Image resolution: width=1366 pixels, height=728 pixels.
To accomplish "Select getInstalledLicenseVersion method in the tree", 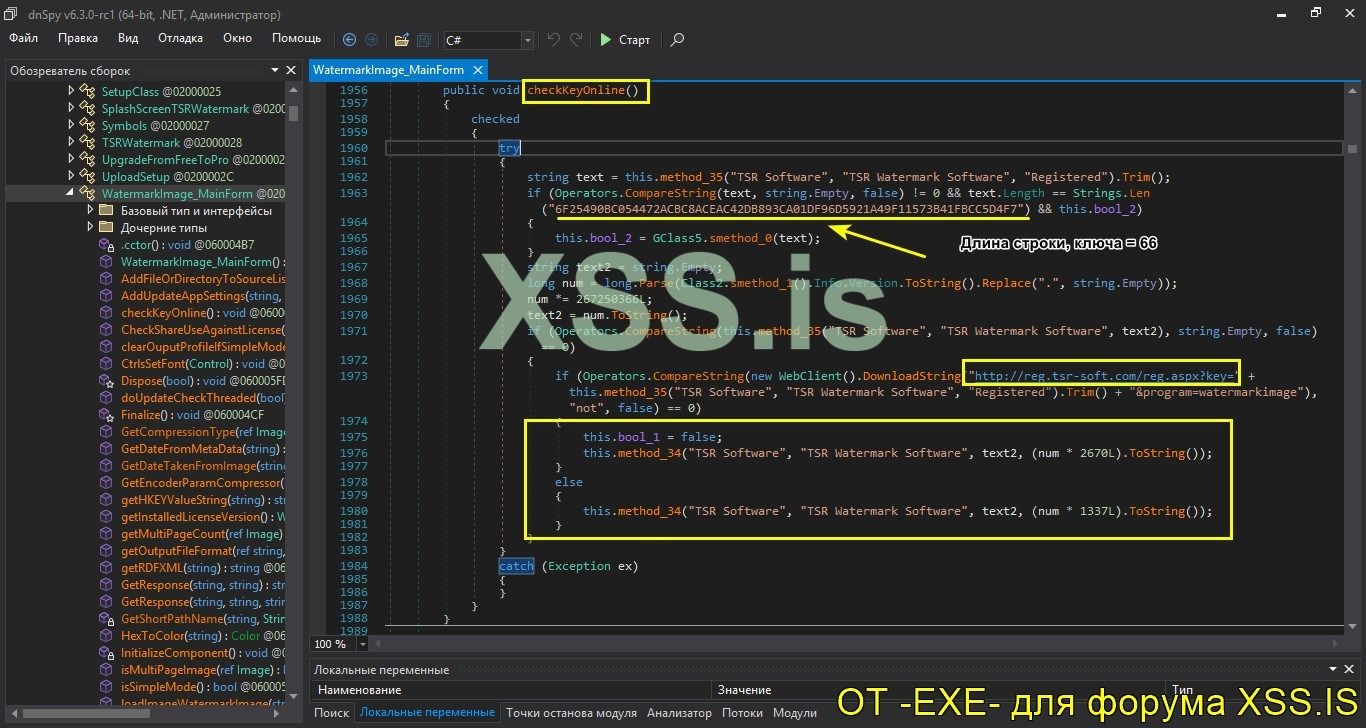I will point(203,517).
